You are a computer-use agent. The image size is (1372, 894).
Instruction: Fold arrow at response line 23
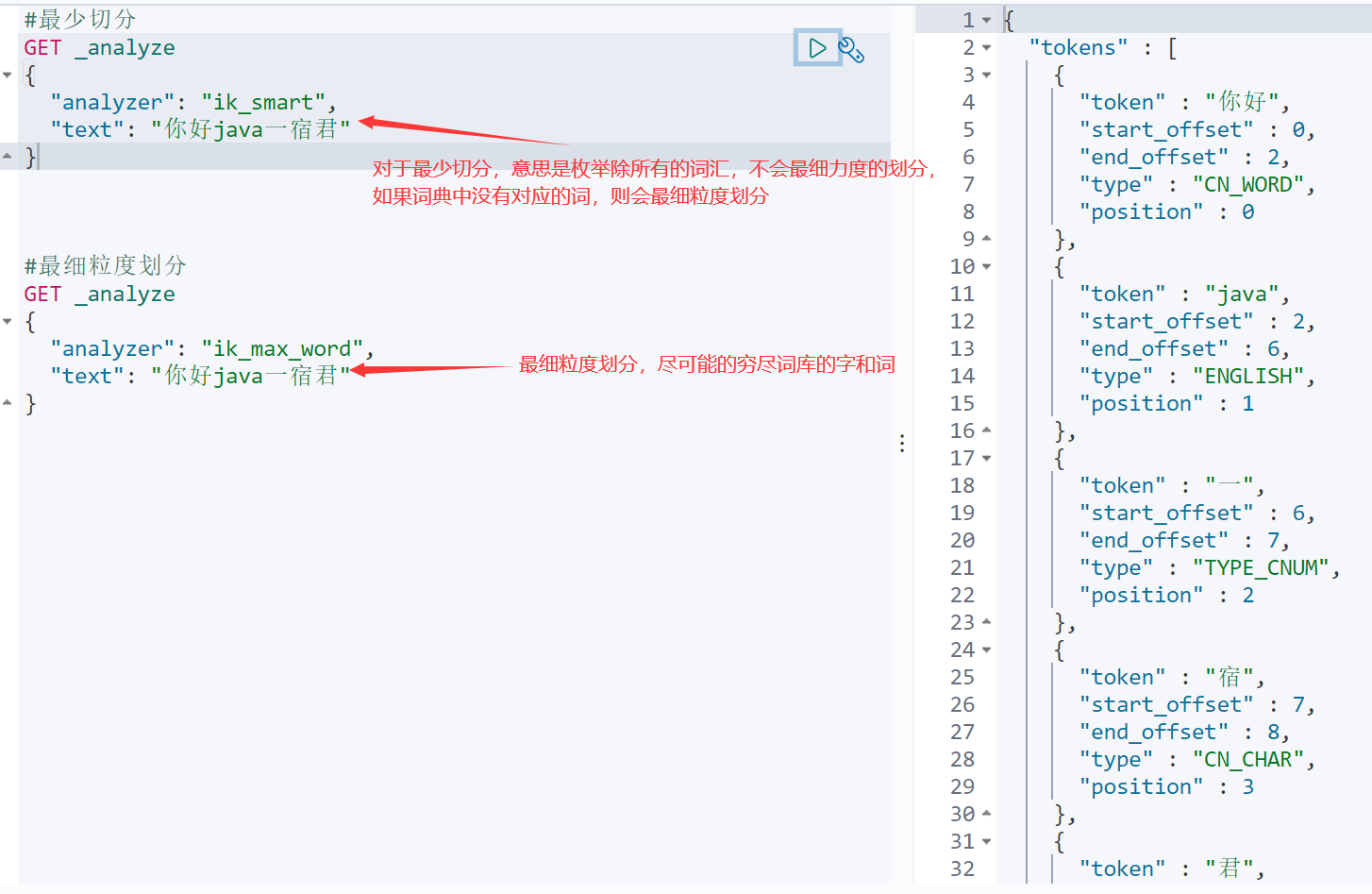click(x=987, y=622)
